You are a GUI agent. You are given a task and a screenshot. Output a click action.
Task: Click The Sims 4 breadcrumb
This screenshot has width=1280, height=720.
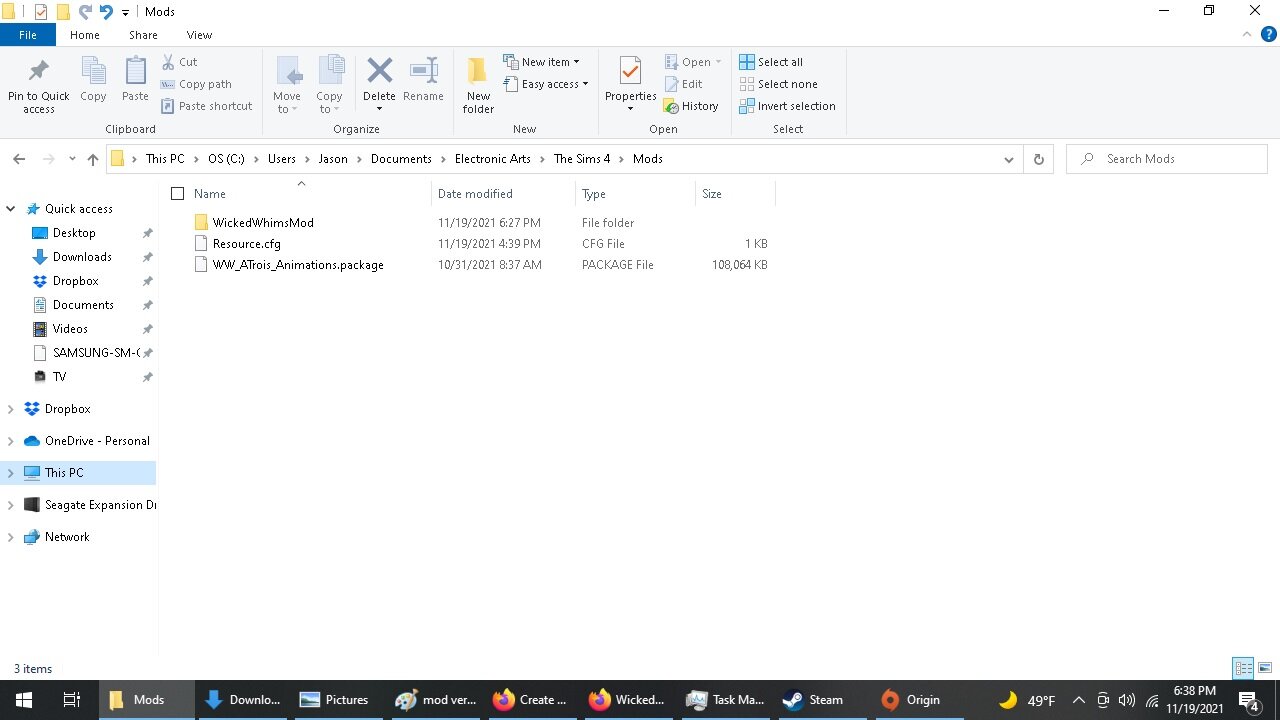pyautogui.click(x=582, y=159)
